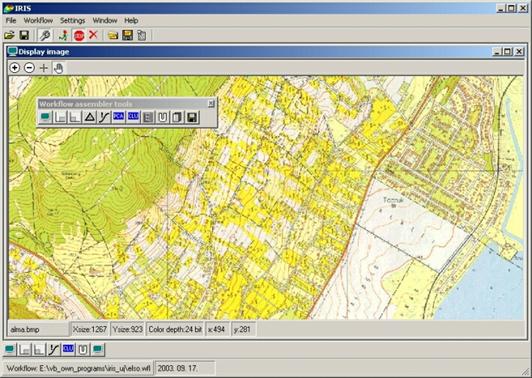Save workflow with the yellow-labeled disk icon

(127, 35)
